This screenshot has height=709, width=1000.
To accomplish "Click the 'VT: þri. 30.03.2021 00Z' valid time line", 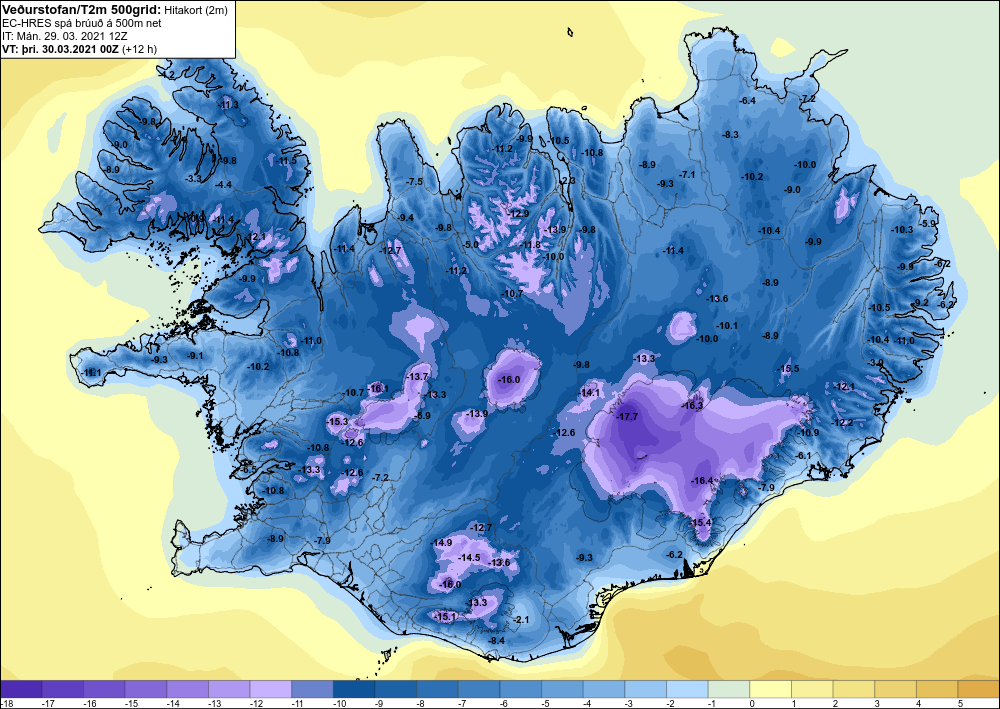I will (61, 48).
